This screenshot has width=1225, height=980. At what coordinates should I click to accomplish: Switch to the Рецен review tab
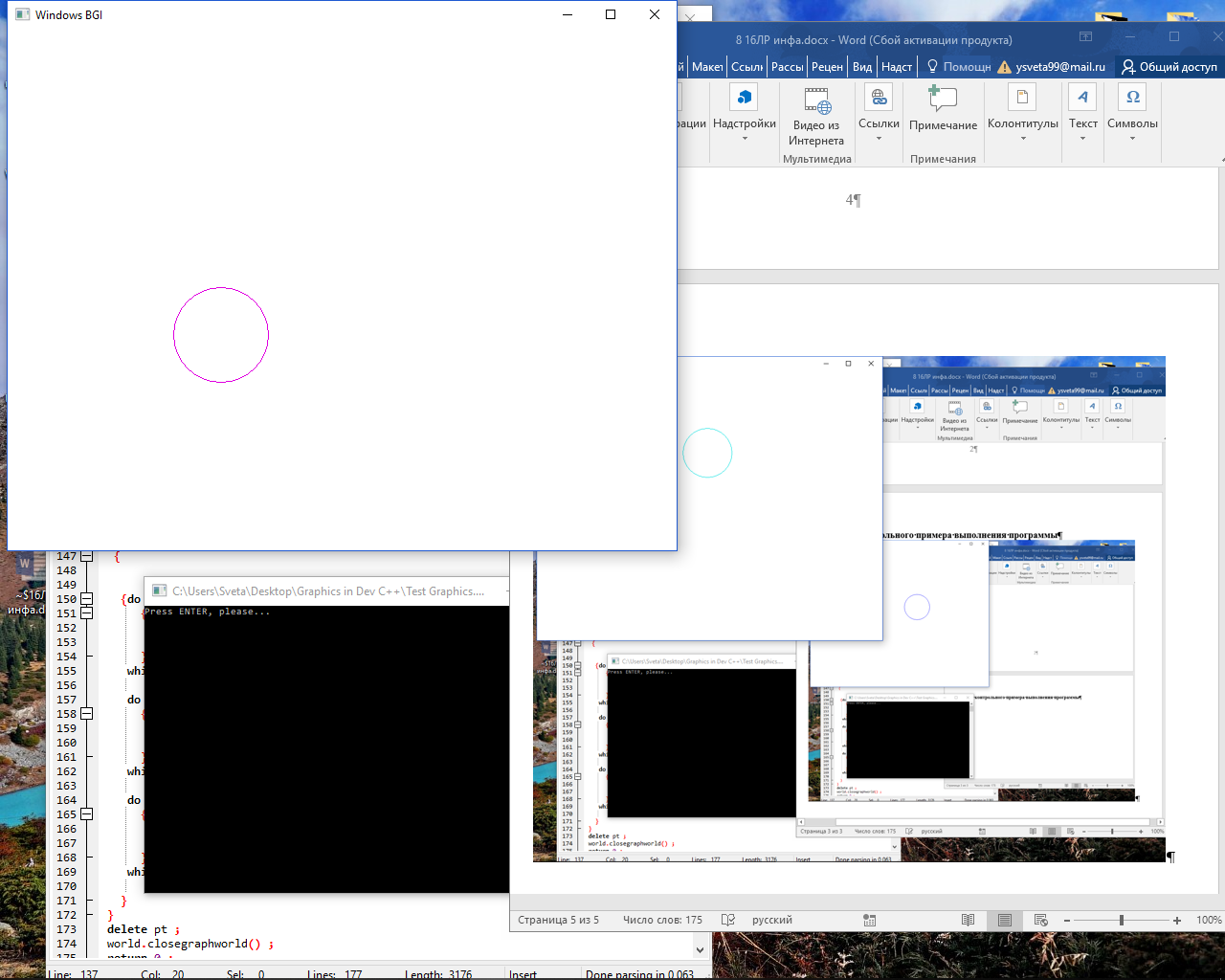coord(827,67)
